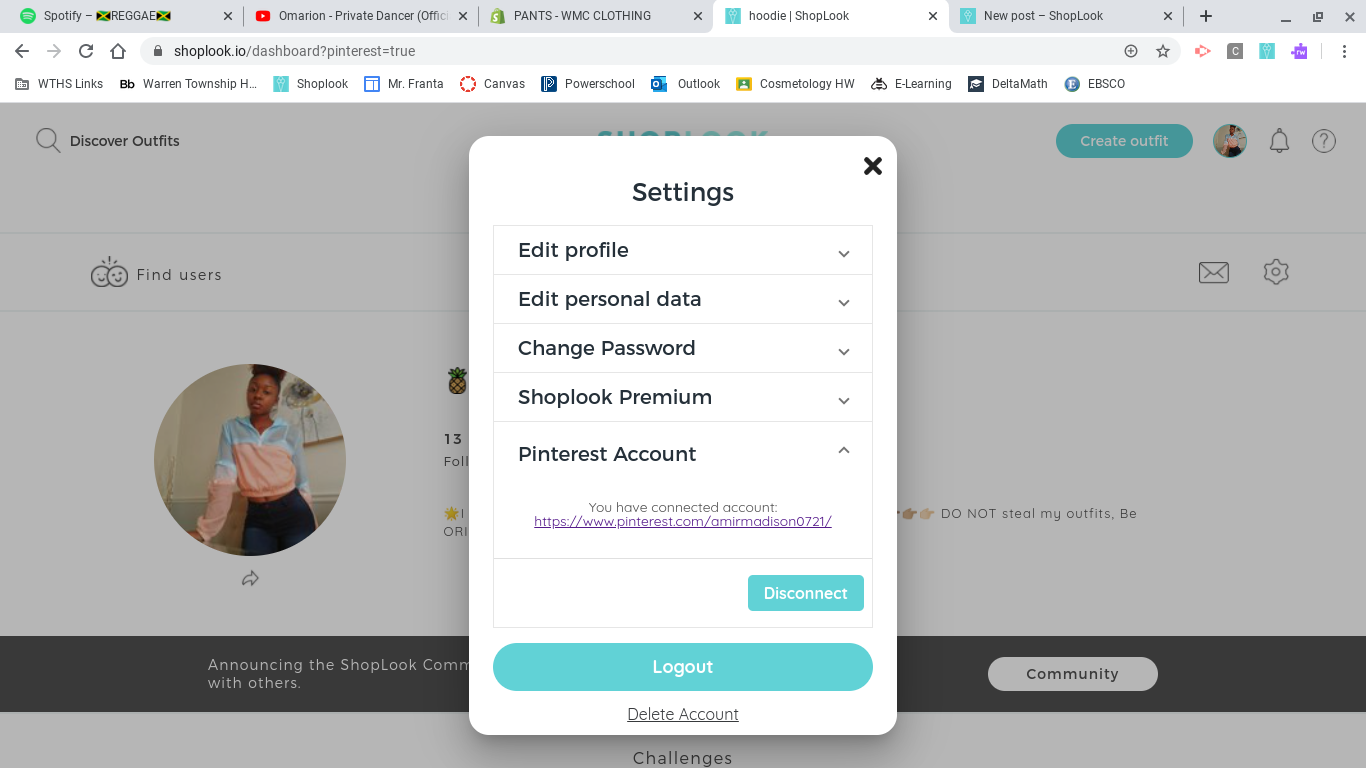Open the messages envelope icon
1366x768 pixels.
tap(1214, 272)
